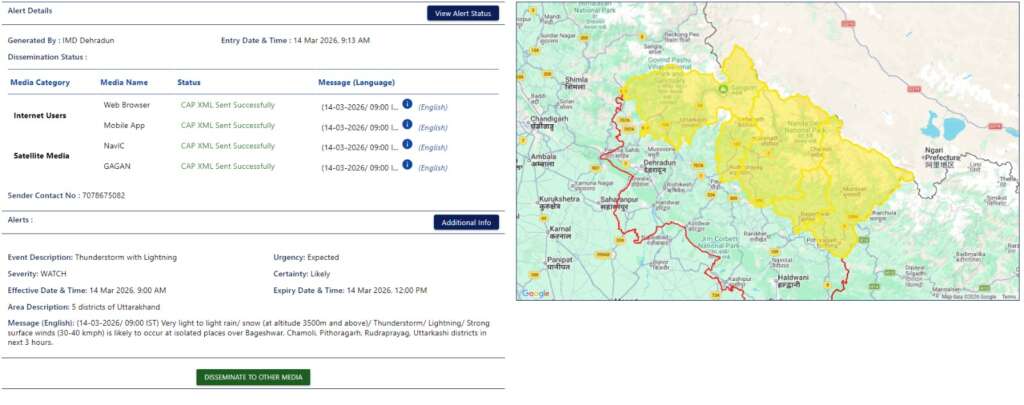Click the info icon in Web Browser row
The image size is (1024, 405).
[x=407, y=104]
